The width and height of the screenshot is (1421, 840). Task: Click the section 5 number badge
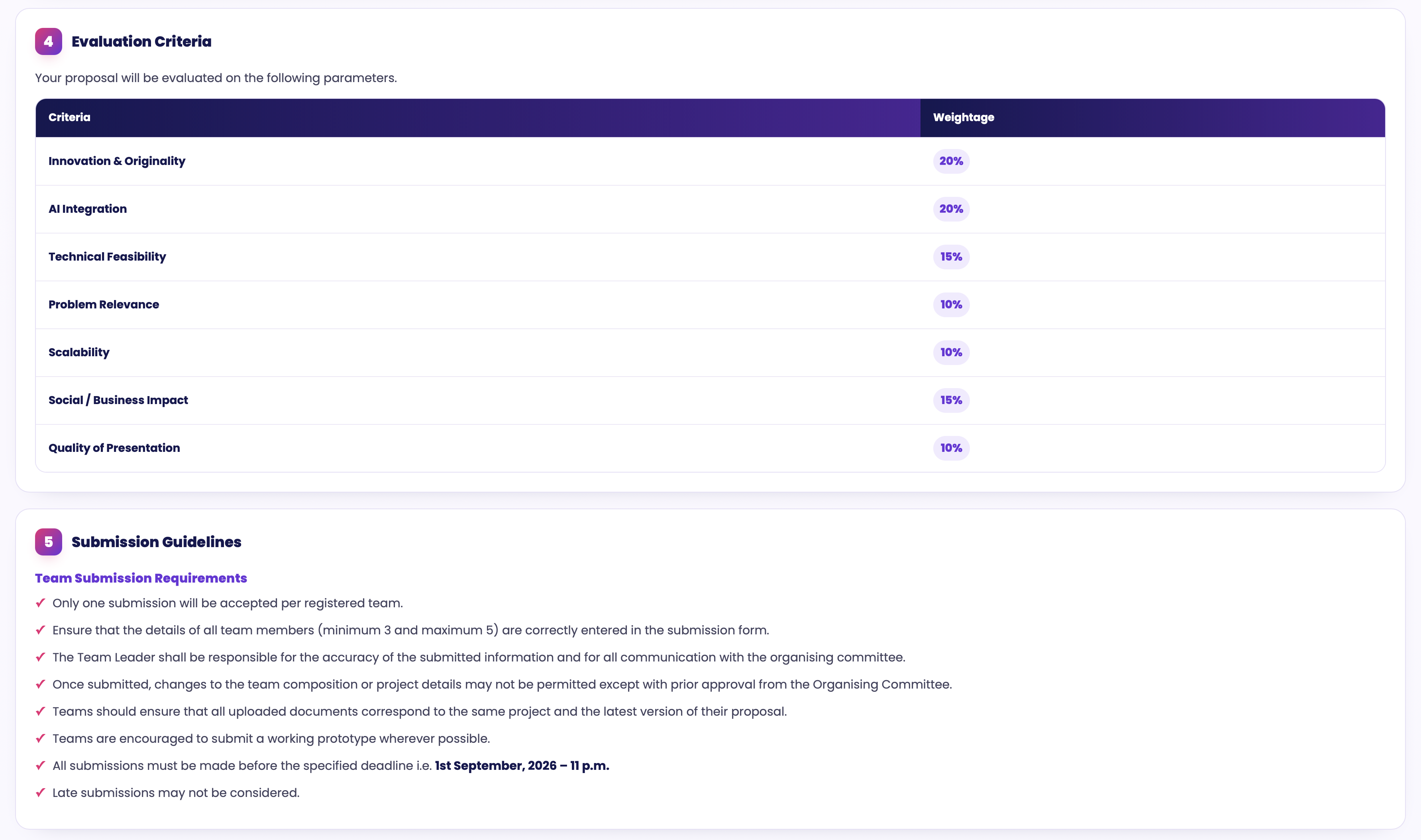49,542
